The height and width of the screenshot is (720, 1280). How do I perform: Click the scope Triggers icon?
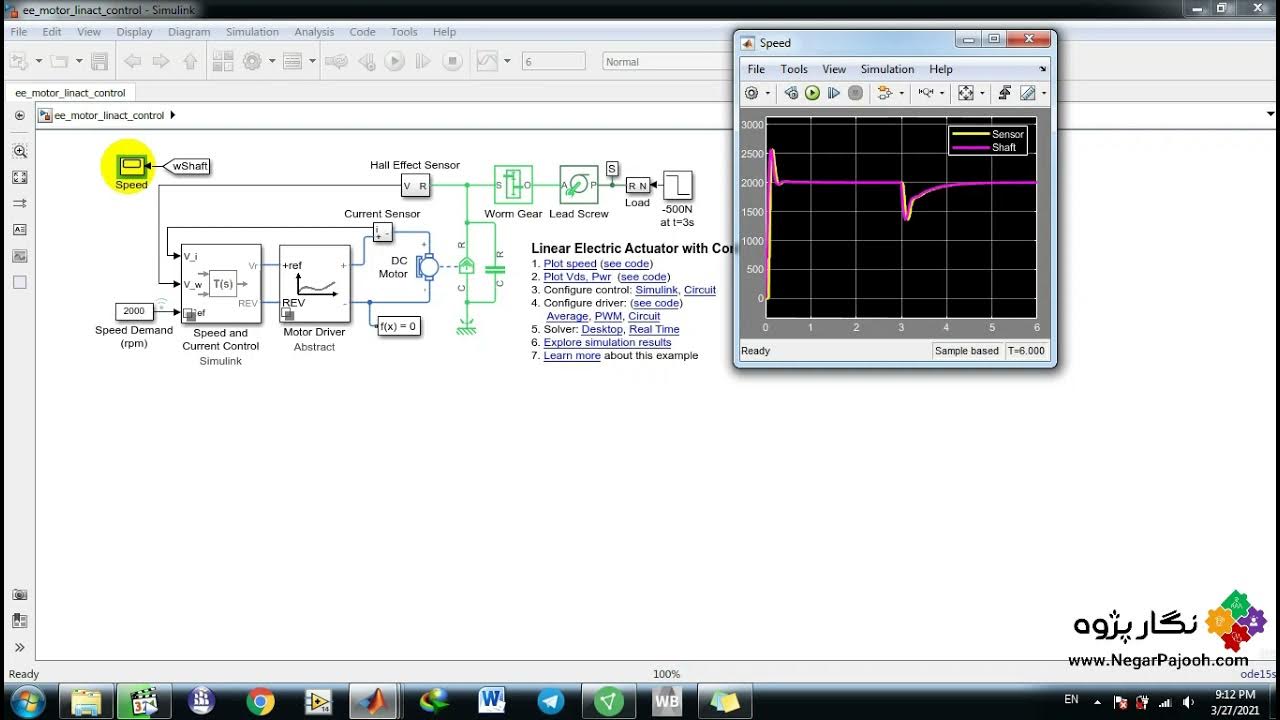[x=1005, y=93]
